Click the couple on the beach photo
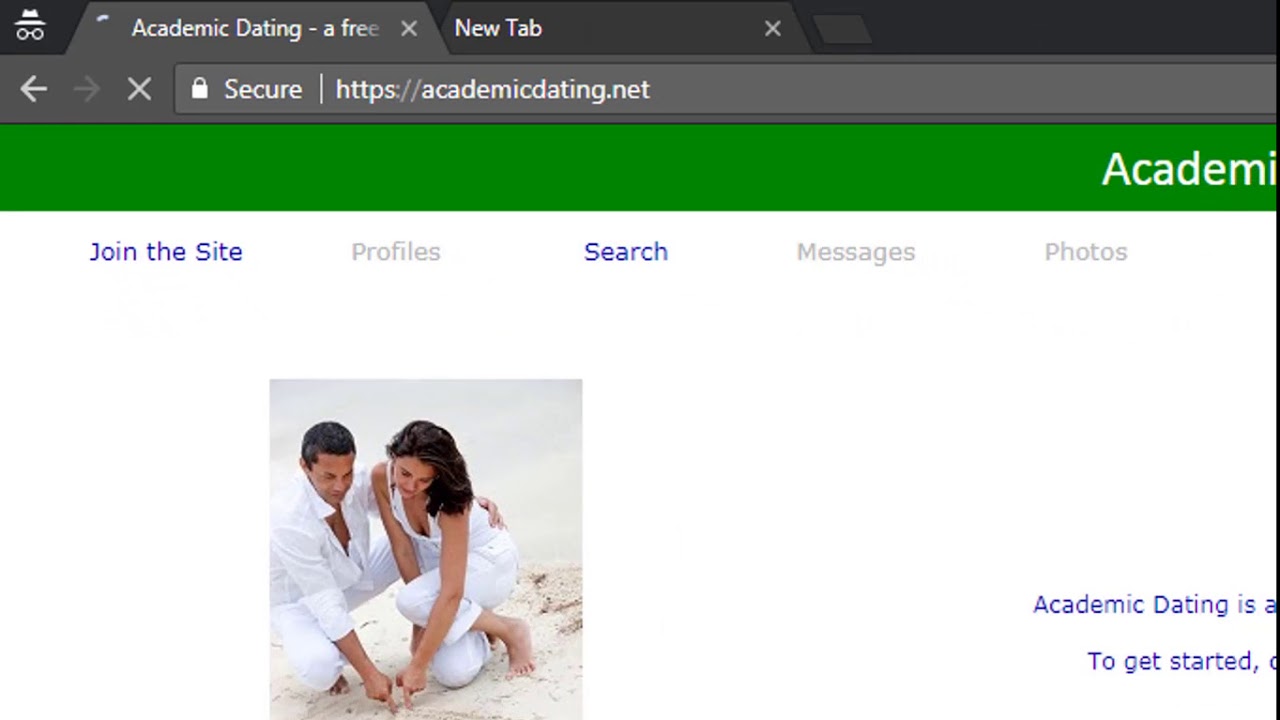Screen dimensions: 1280x720 (426, 549)
